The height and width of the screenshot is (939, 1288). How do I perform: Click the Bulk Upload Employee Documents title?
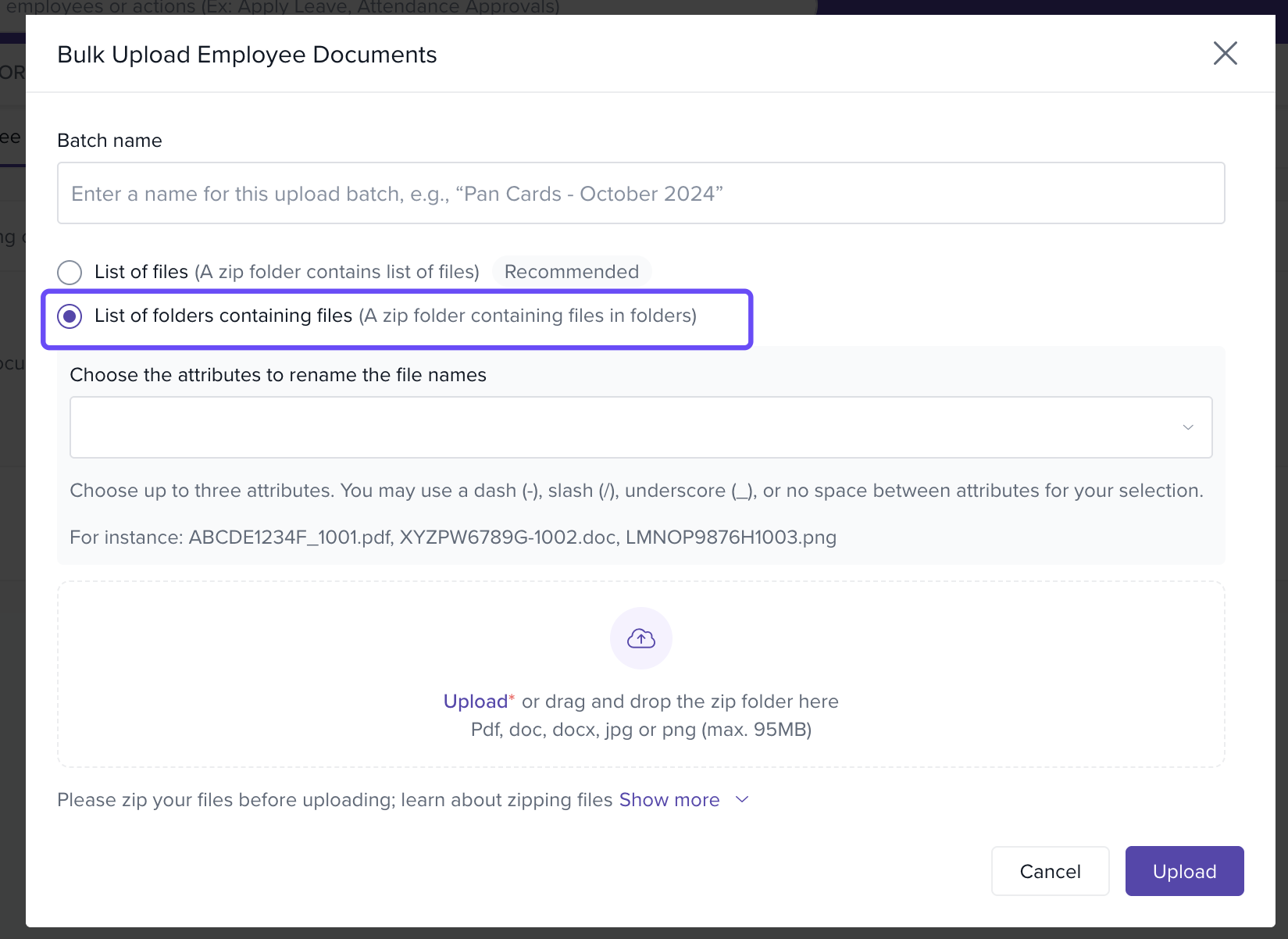(247, 55)
